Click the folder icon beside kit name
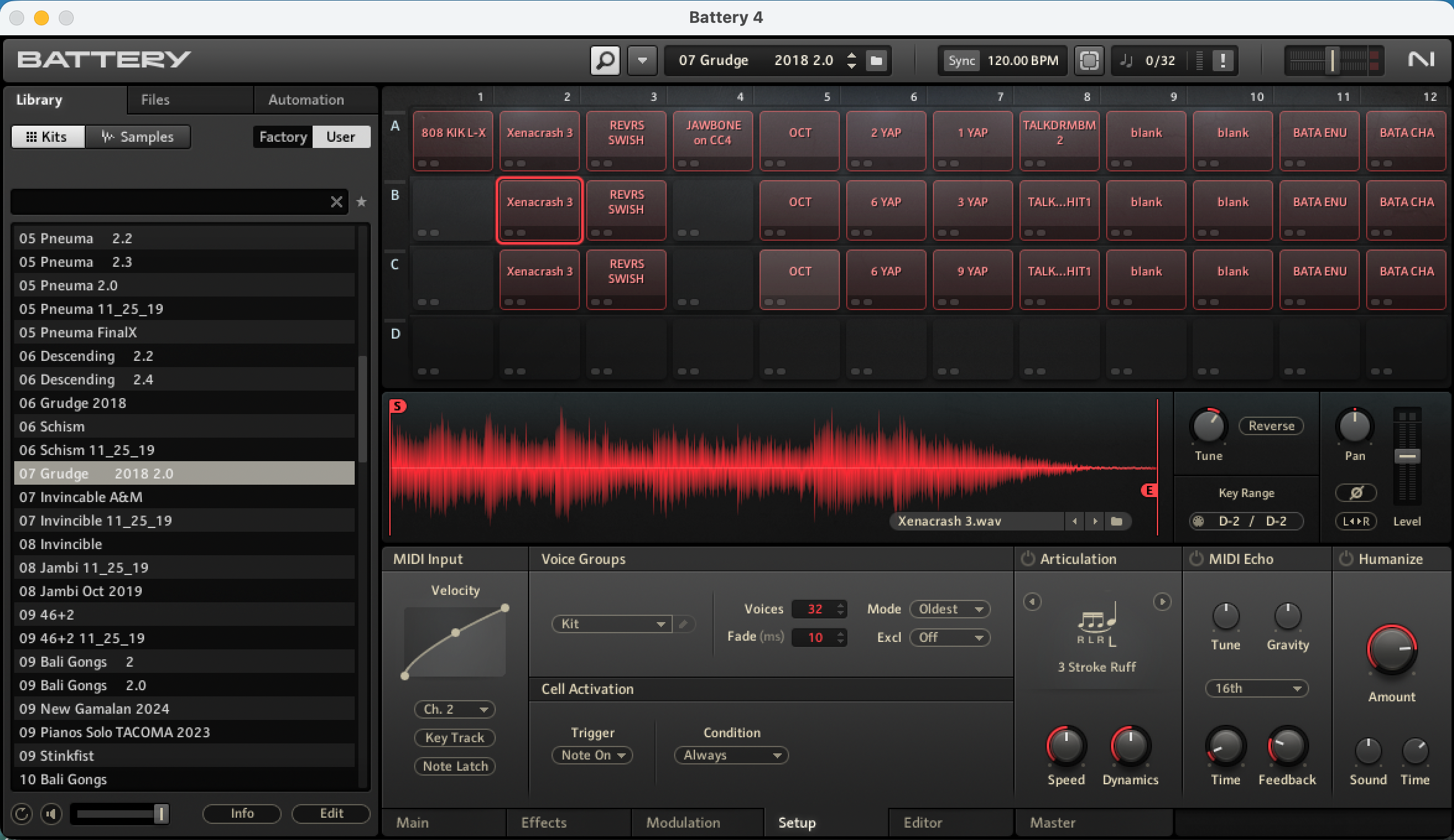 (876, 61)
